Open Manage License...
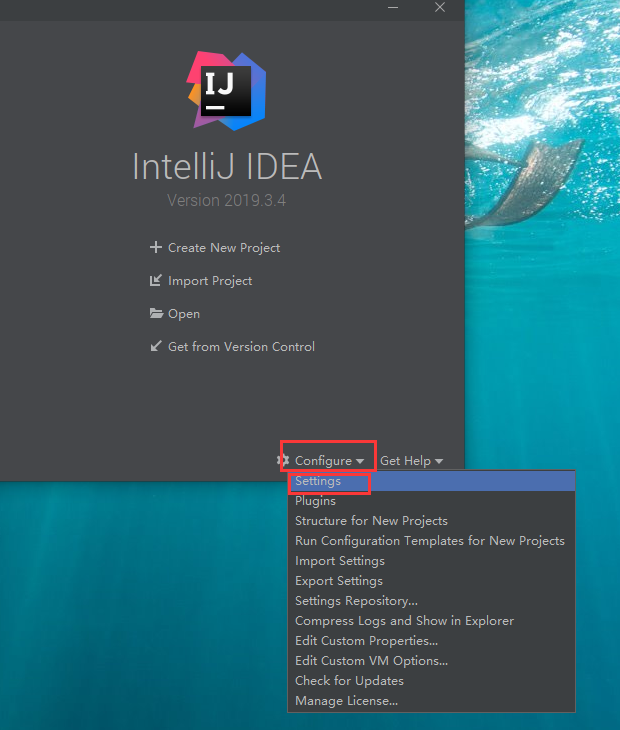The height and width of the screenshot is (730, 620). (431, 701)
